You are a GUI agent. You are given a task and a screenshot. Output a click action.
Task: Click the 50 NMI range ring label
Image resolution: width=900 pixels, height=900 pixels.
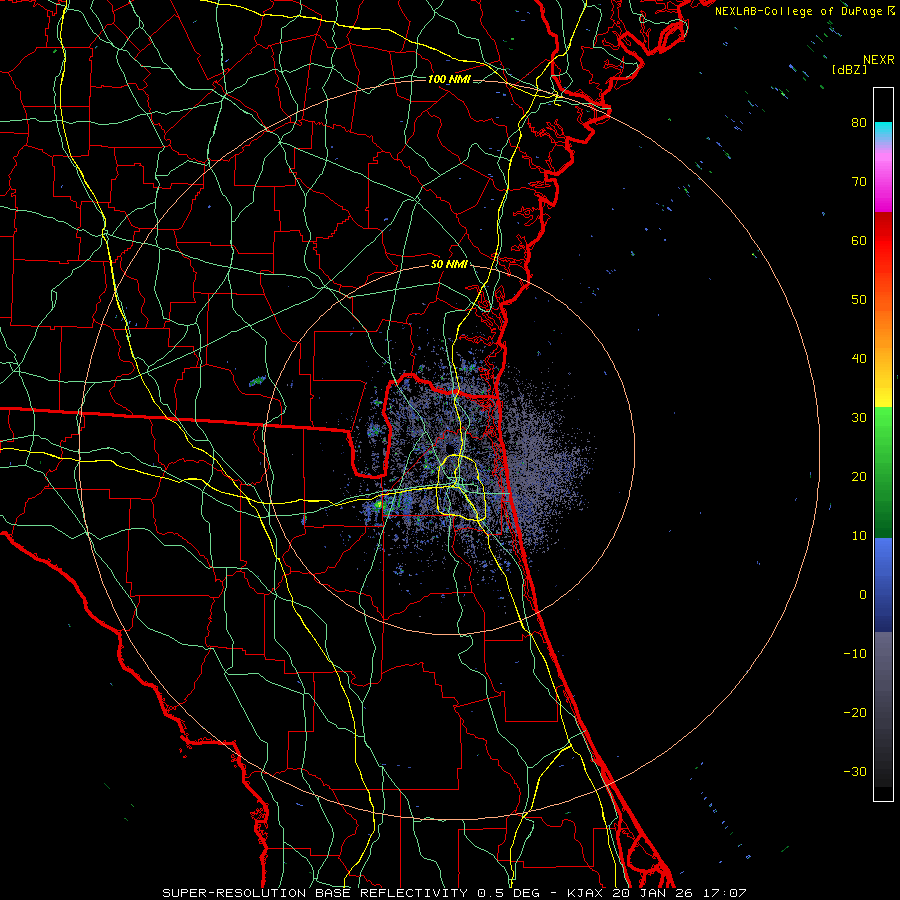click(449, 265)
